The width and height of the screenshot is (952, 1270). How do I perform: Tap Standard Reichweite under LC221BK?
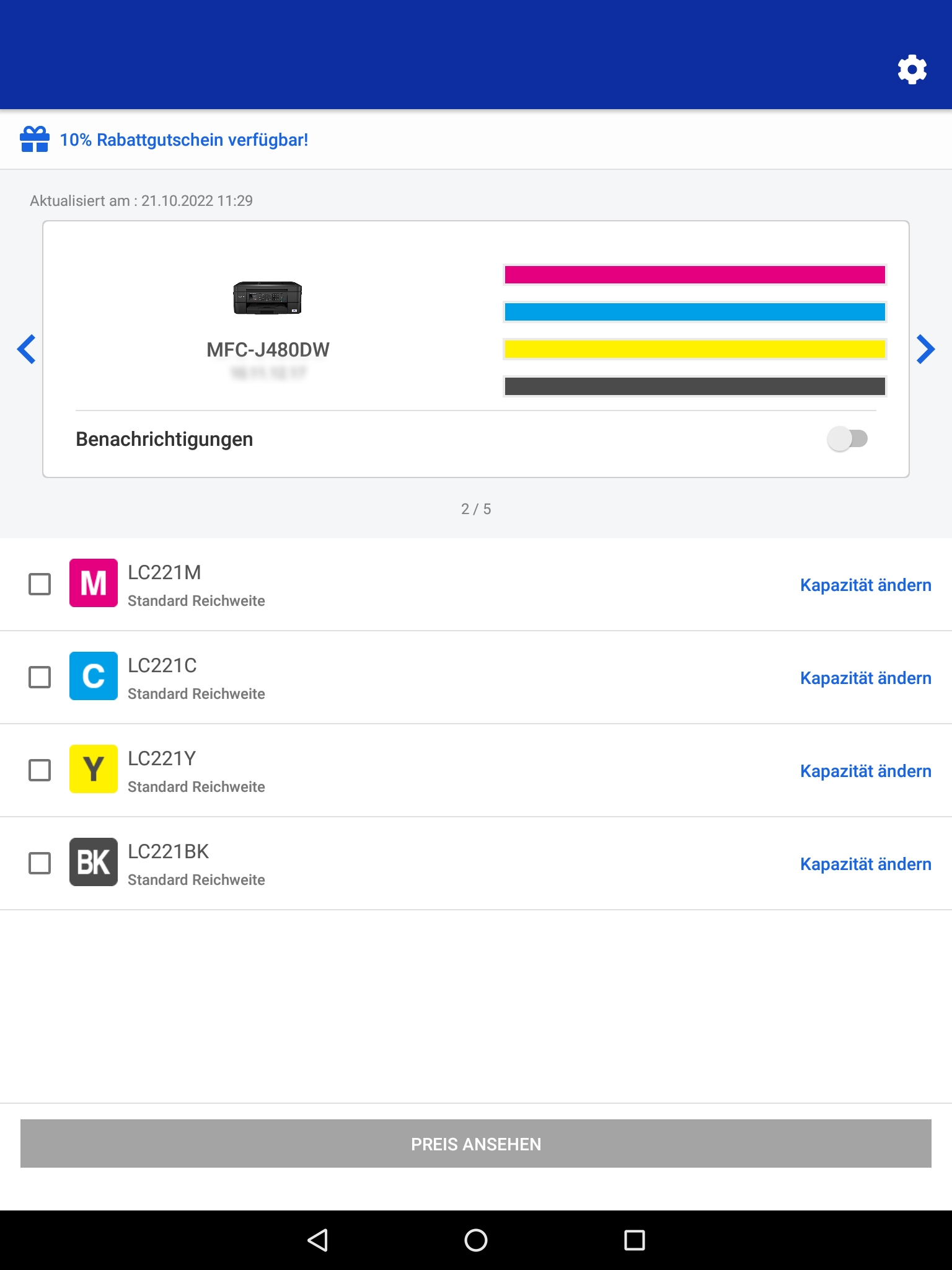(x=196, y=880)
